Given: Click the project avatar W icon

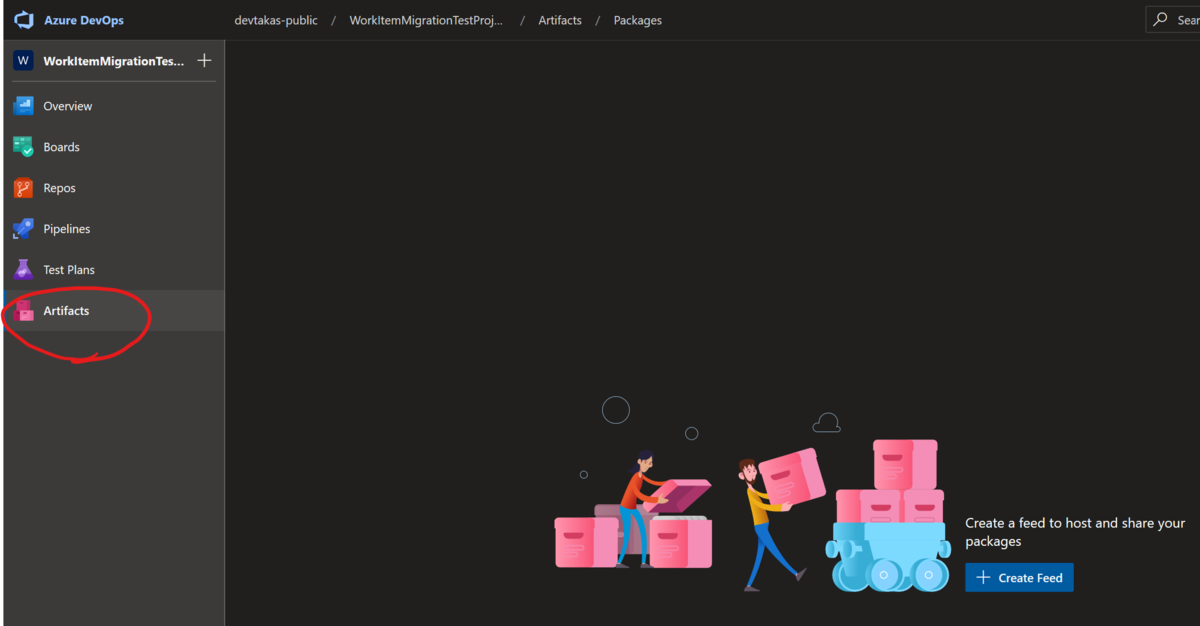Looking at the screenshot, I should tap(23, 61).
